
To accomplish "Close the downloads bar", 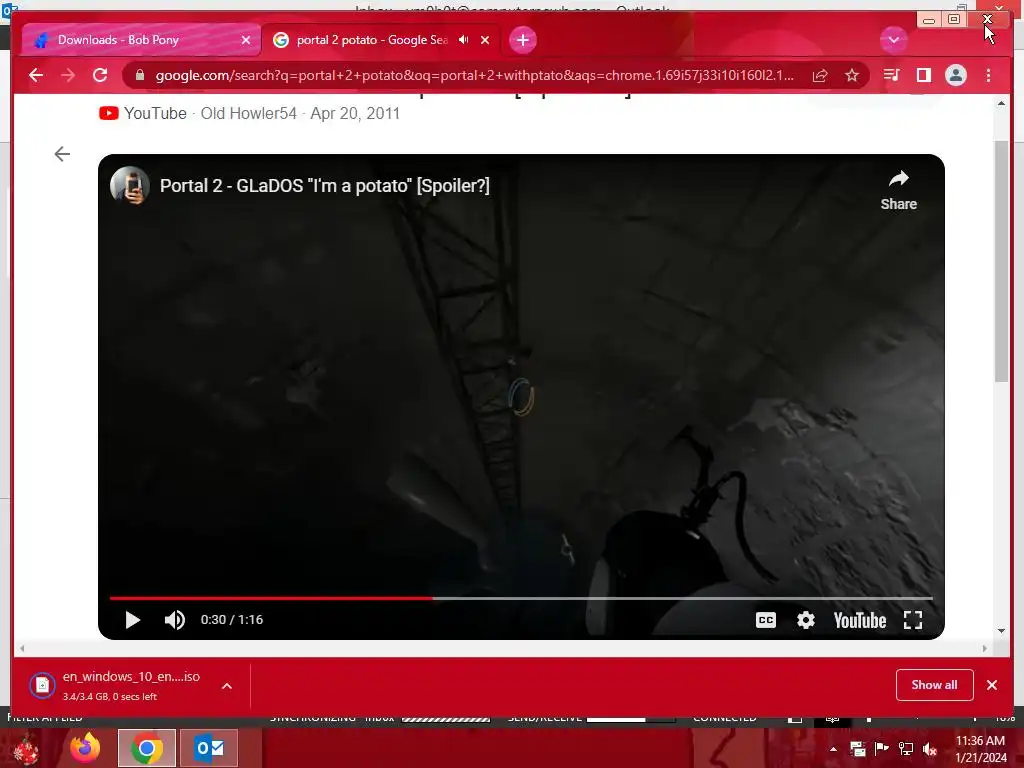I will tap(991, 684).
